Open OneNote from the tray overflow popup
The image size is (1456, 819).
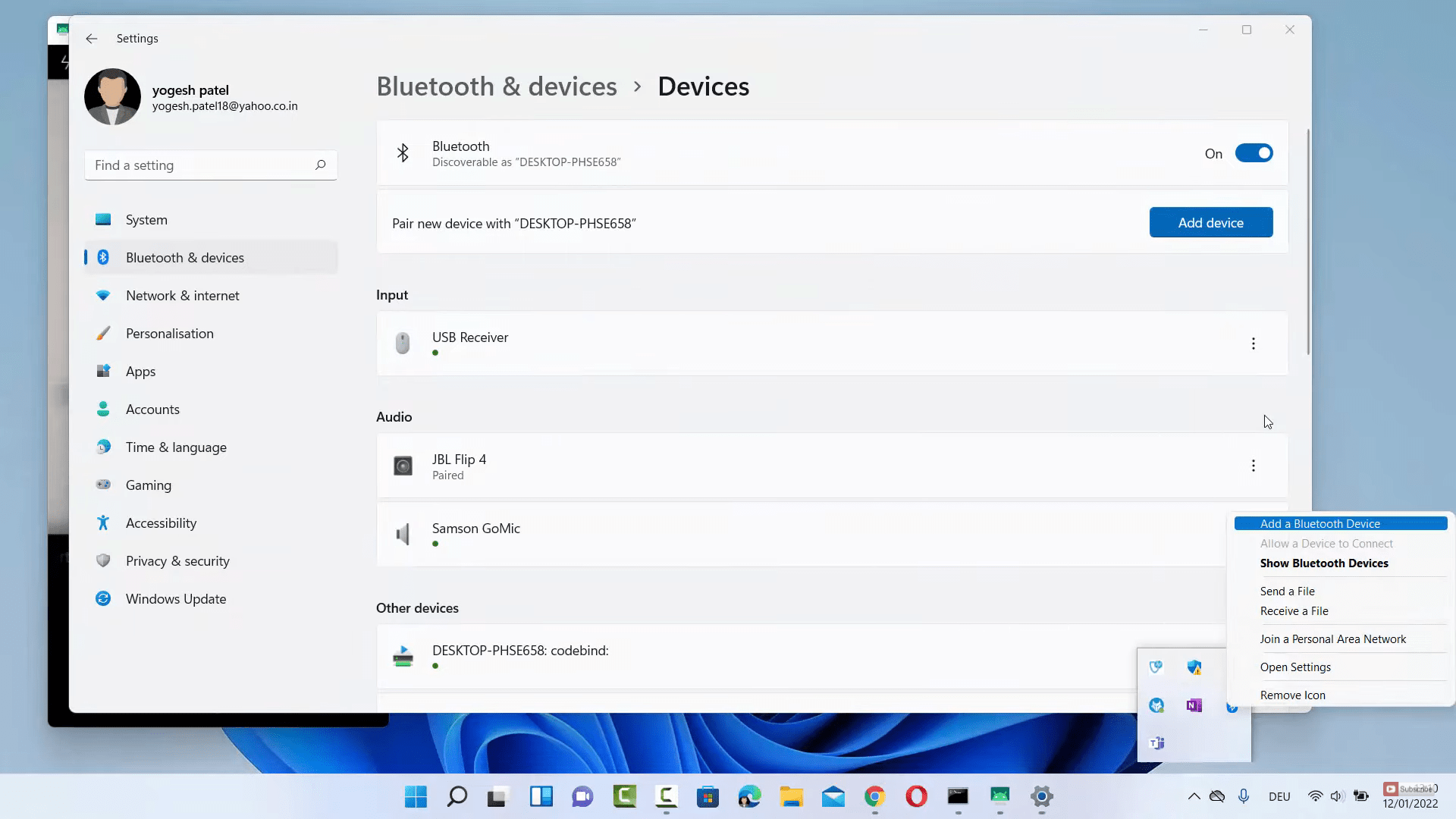(1195, 705)
